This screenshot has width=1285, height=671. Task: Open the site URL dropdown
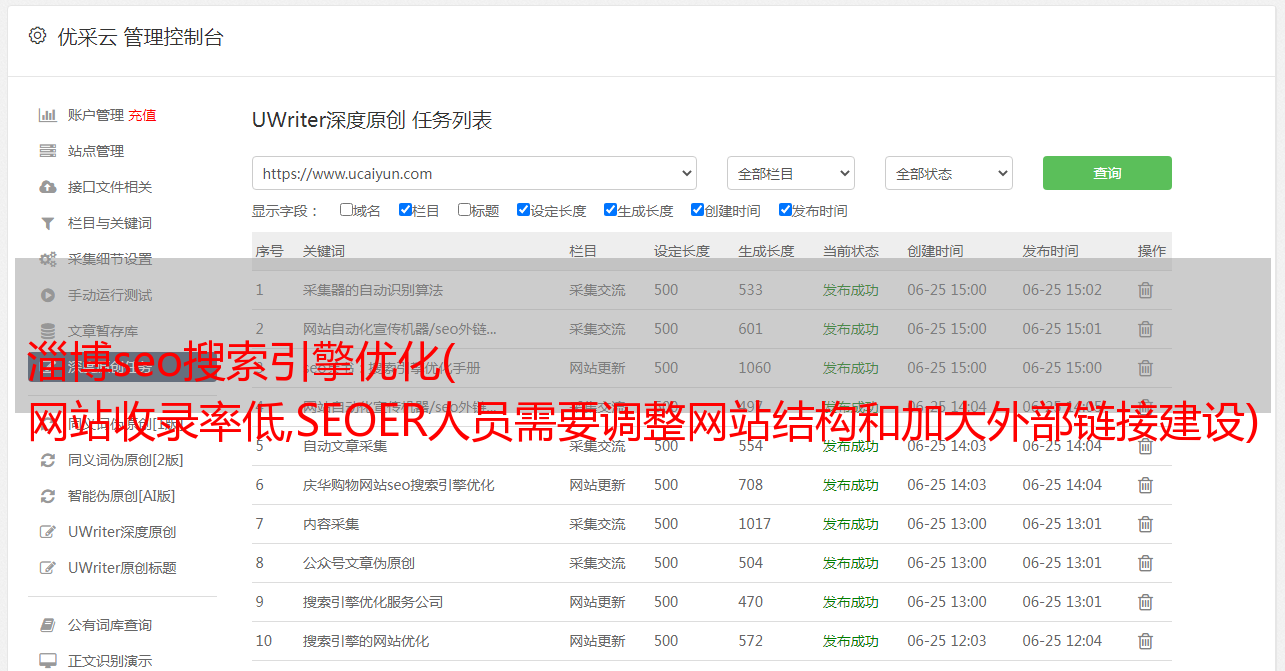point(474,173)
